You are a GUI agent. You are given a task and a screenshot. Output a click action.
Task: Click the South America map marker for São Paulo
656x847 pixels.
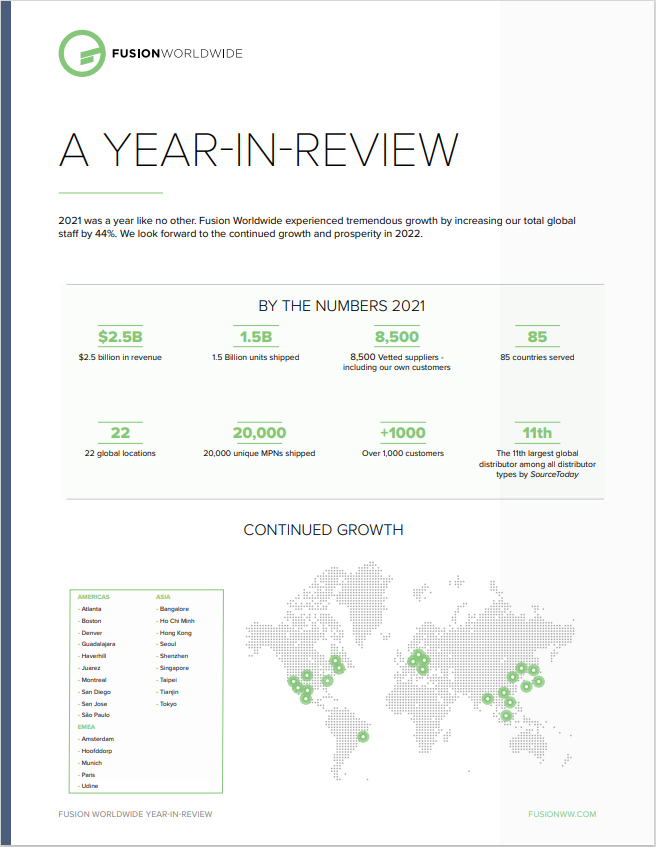point(363,736)
